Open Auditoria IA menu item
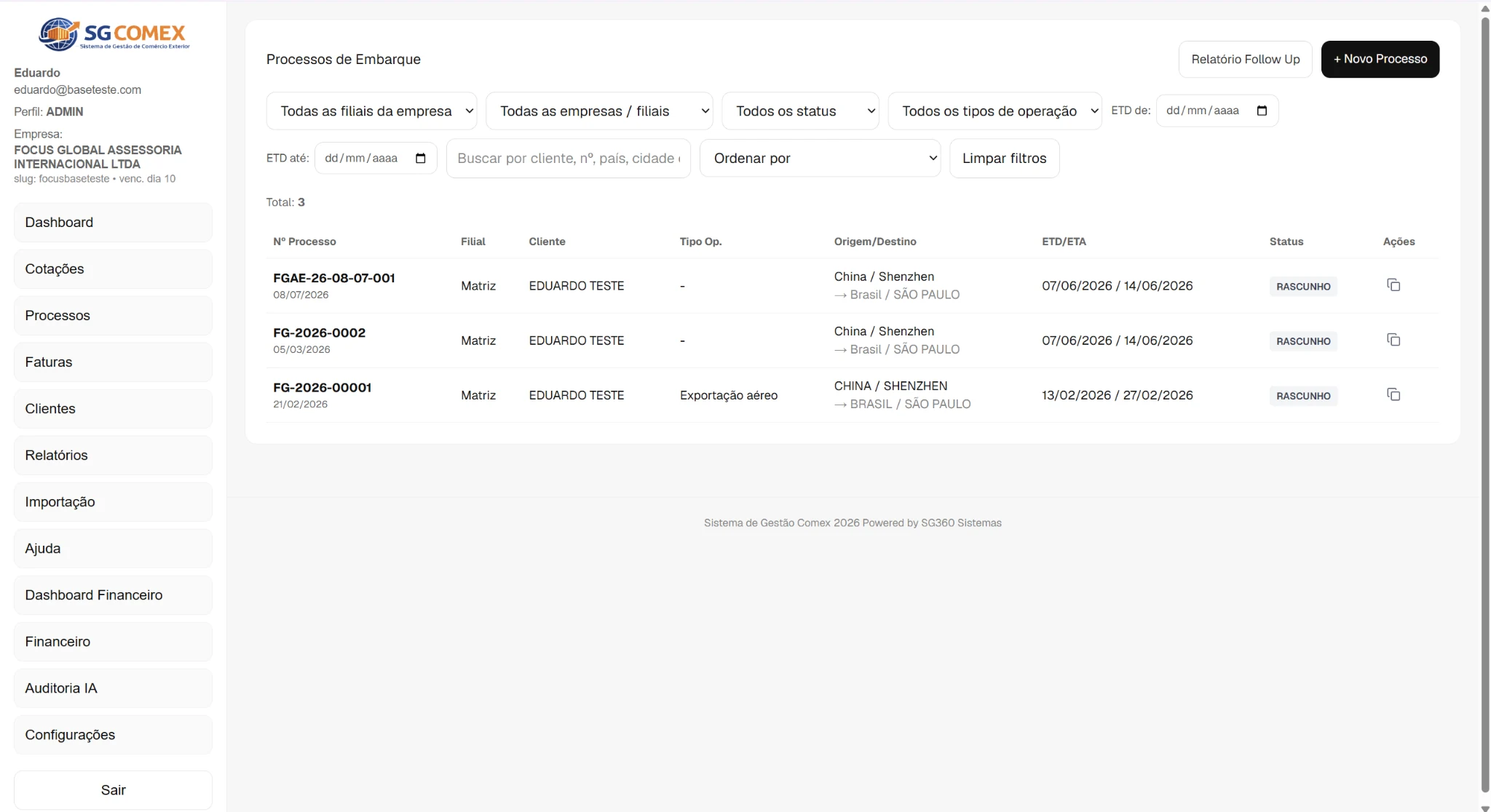Viewport: 1491px width, 812px height. (113, 688)
